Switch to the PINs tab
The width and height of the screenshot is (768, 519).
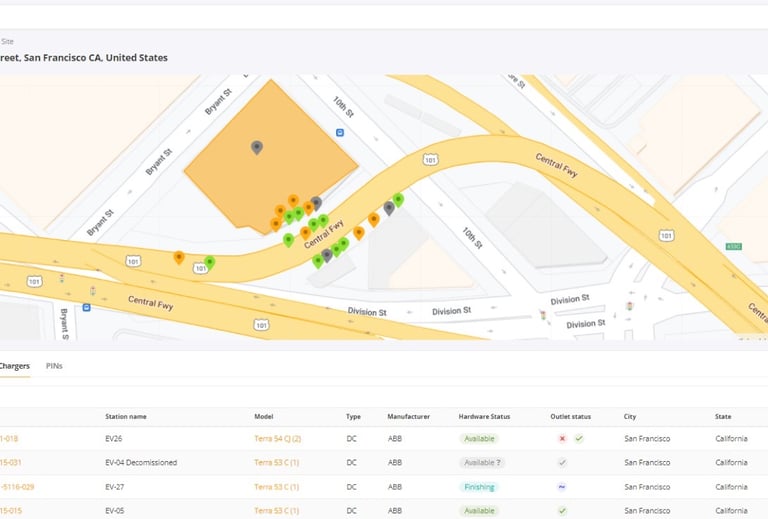tap(54, 366)
